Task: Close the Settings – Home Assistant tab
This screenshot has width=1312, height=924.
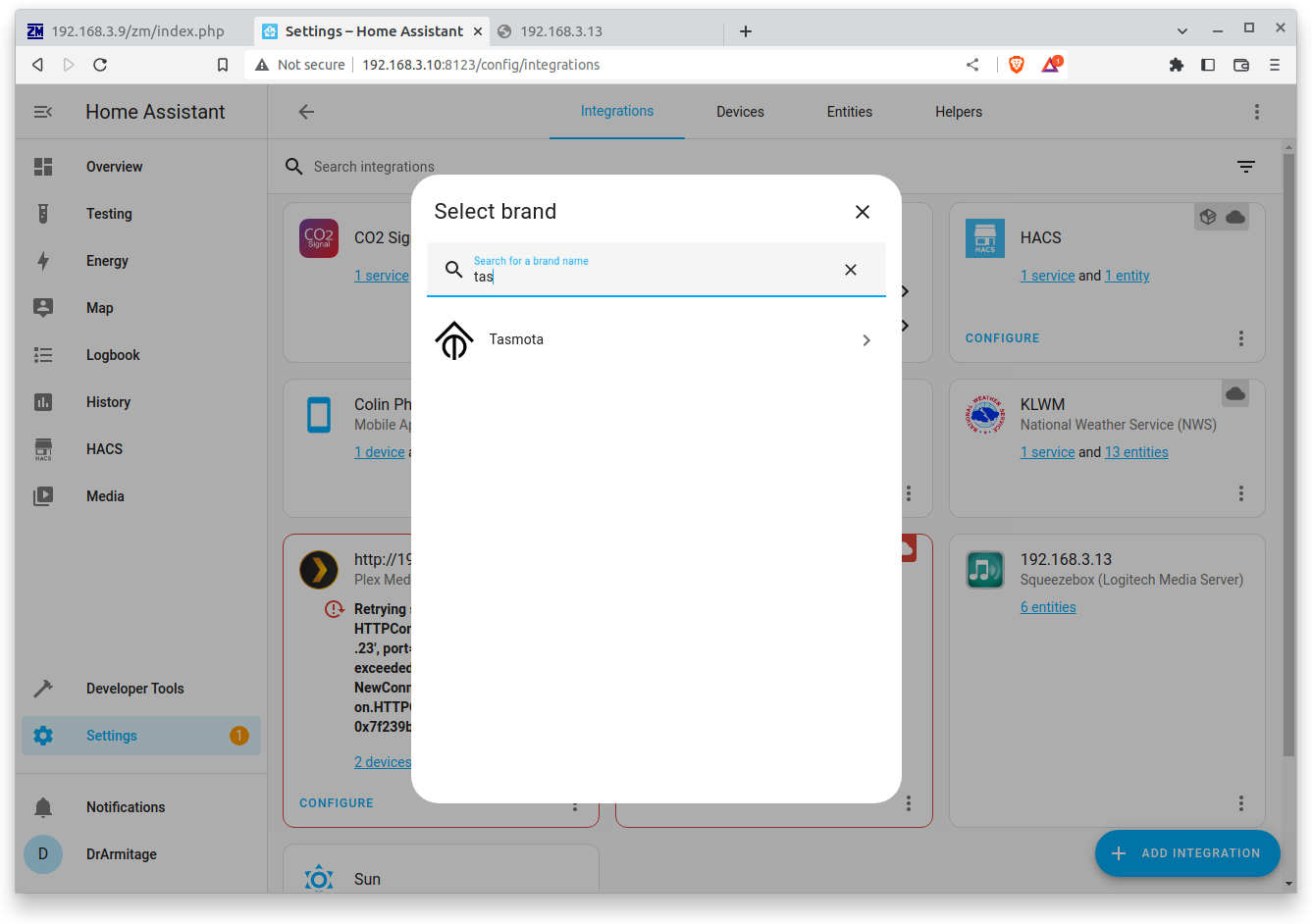Action: coord(478,31)
